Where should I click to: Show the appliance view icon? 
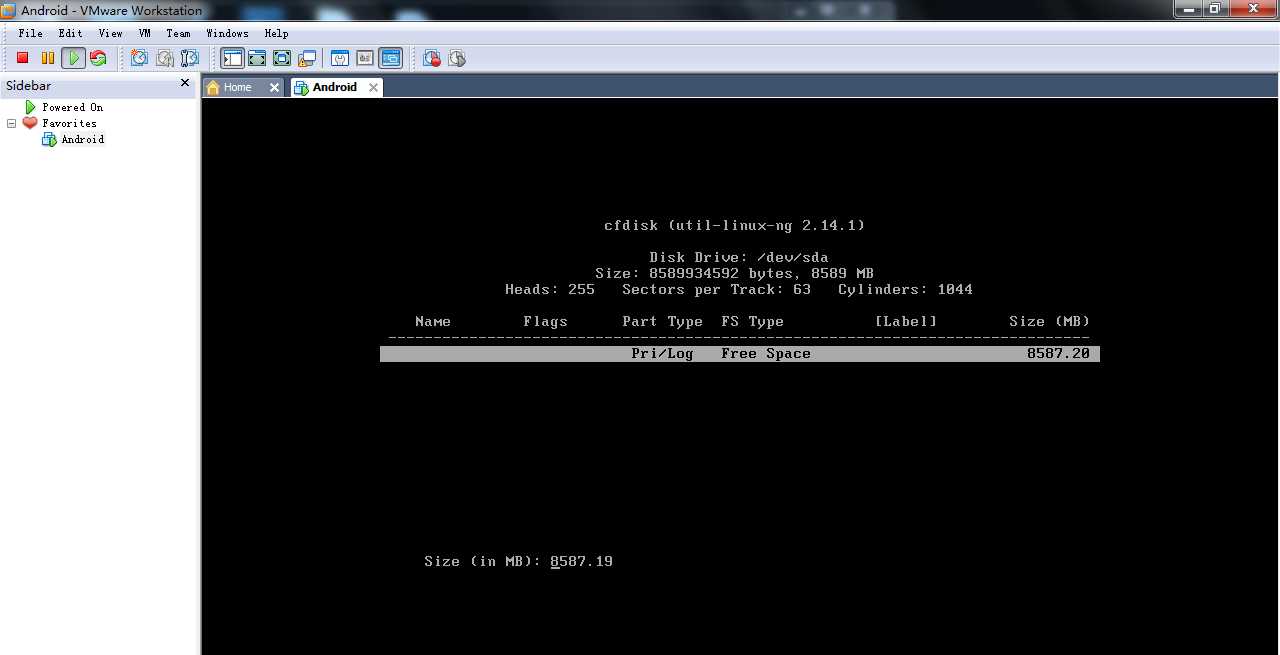point(365,58)
